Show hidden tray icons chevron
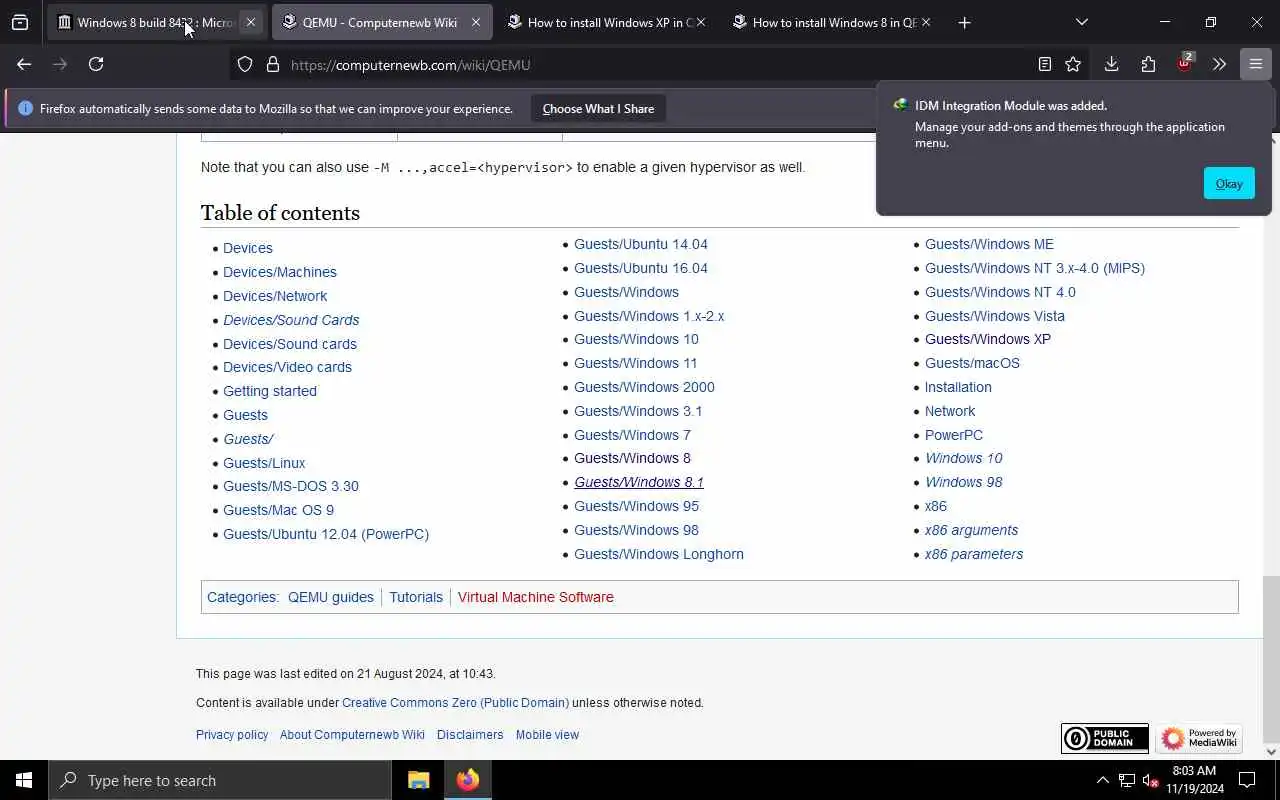This screenshot has height=800, width=1280. [1102, 780]
